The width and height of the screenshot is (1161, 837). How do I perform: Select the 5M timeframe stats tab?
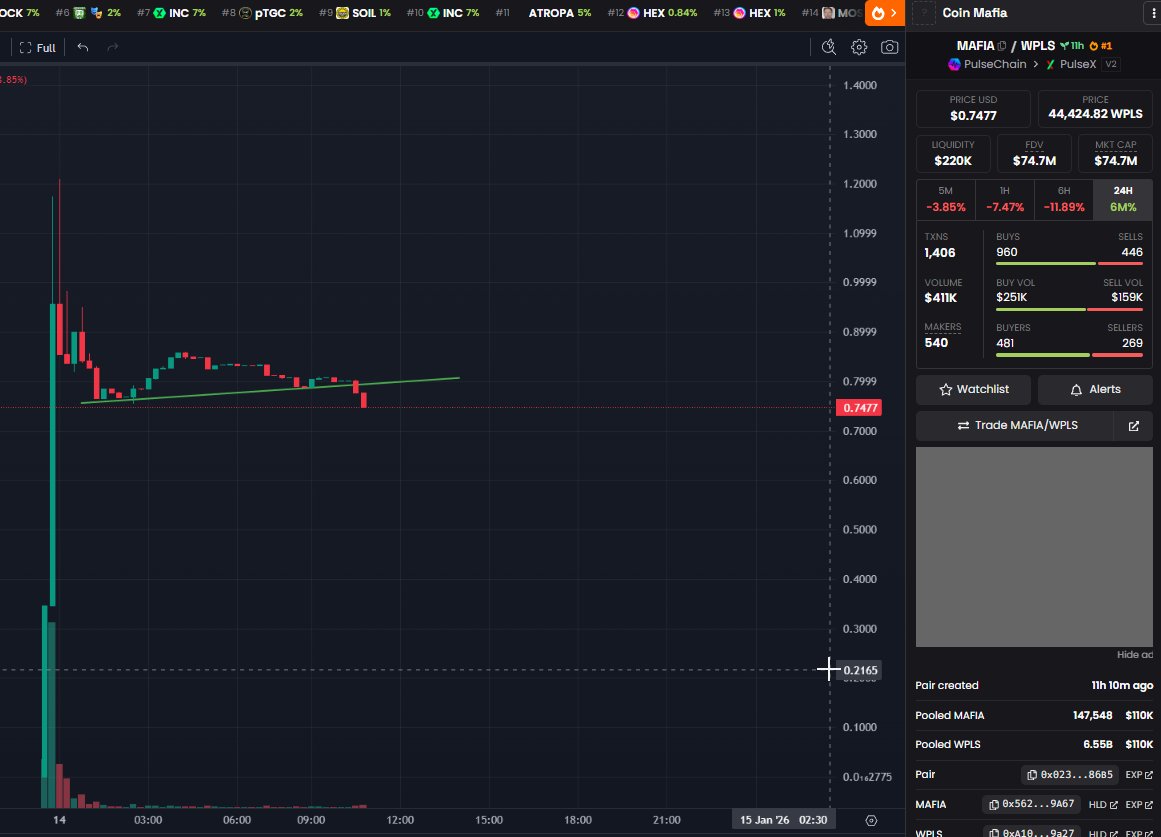946,199
